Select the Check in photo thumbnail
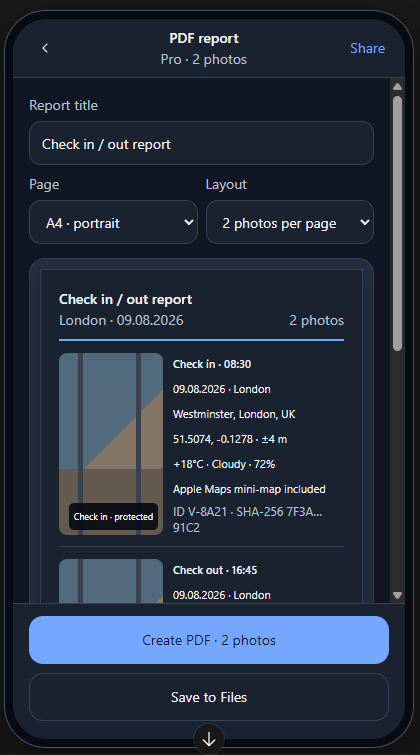Screen dimensions: 420x755 [x=111, y=444]
